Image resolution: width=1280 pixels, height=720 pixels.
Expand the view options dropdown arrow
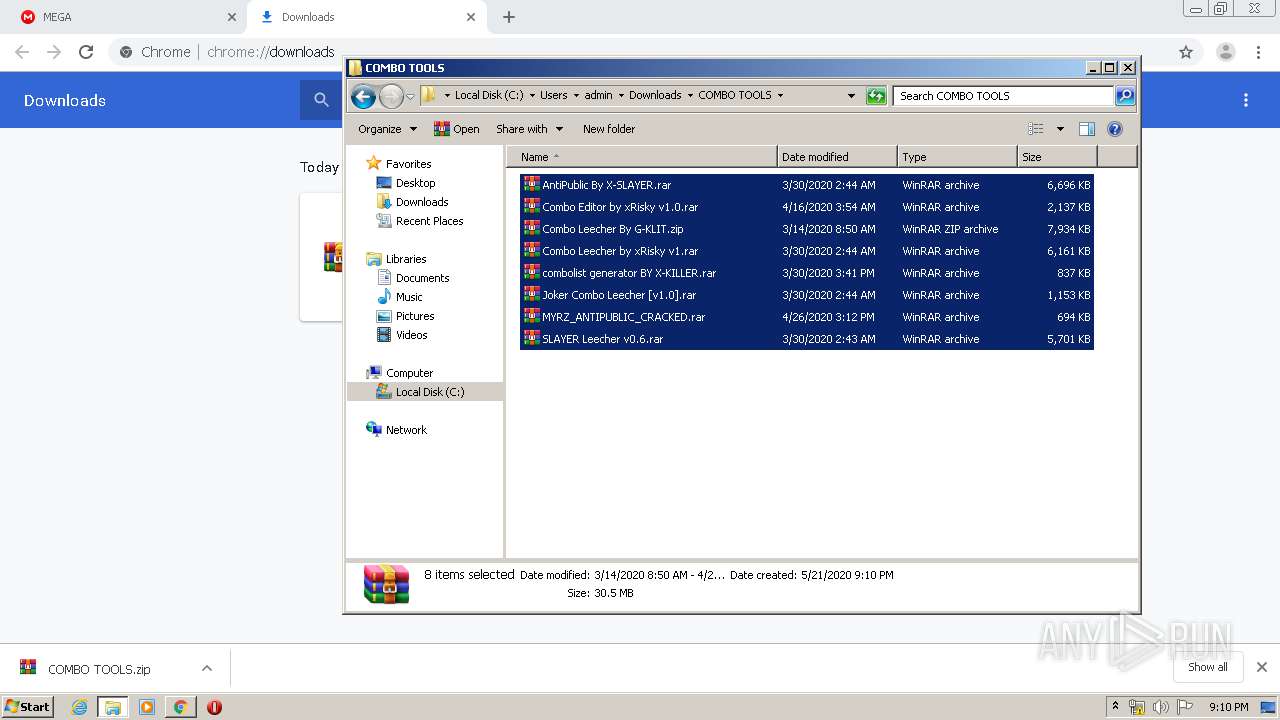[1060, 129]
